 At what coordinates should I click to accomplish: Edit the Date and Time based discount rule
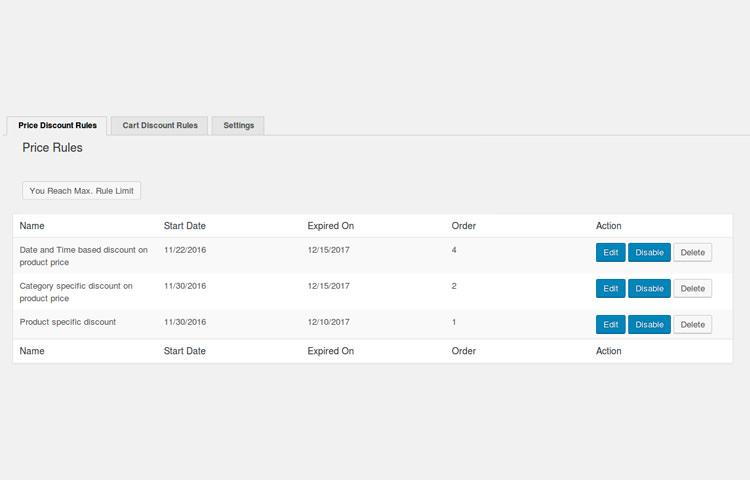pyautogui.click(x=610, y=252)
